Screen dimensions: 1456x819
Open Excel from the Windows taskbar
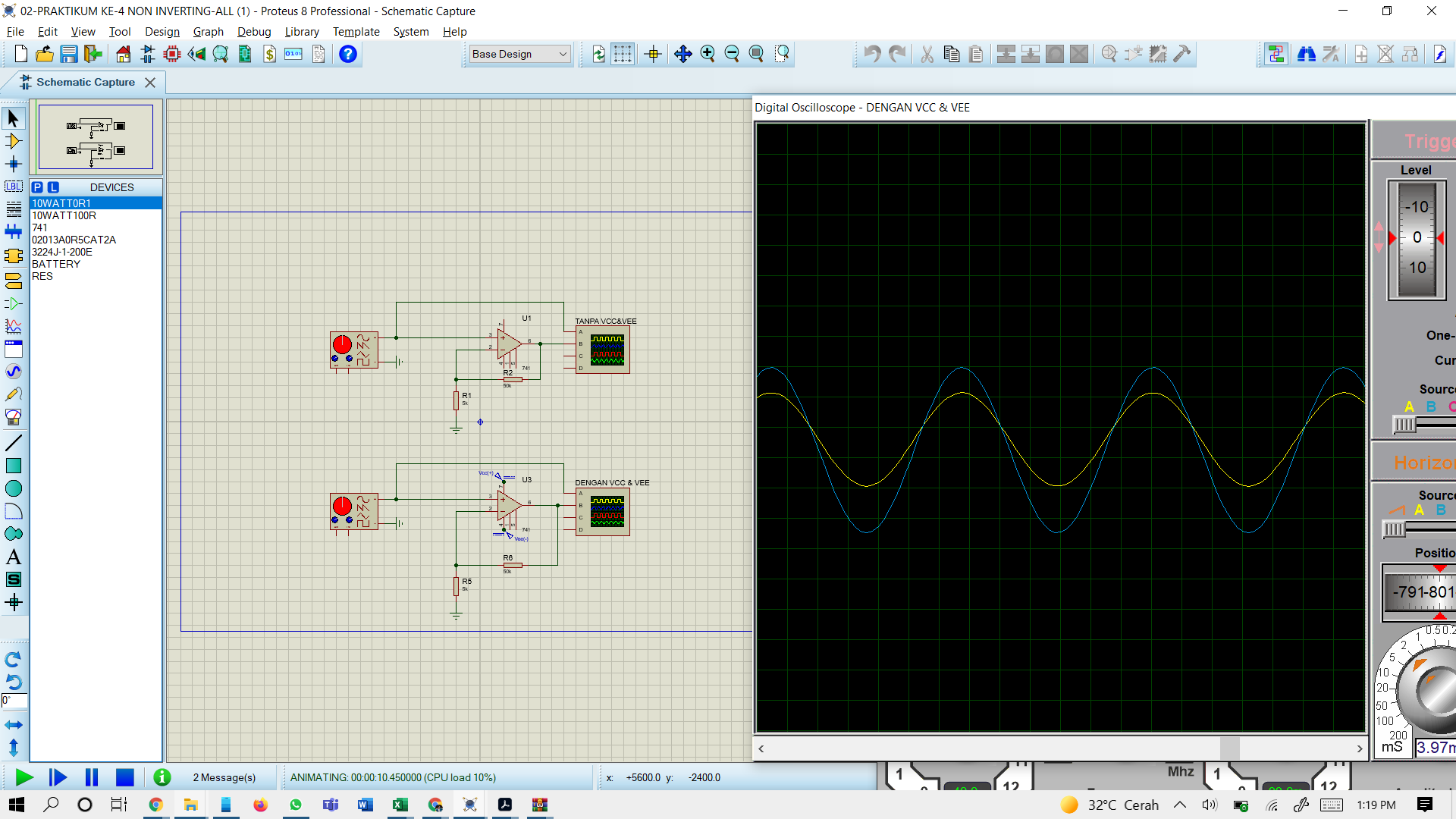pyautogui.click(x=400, y=805)
